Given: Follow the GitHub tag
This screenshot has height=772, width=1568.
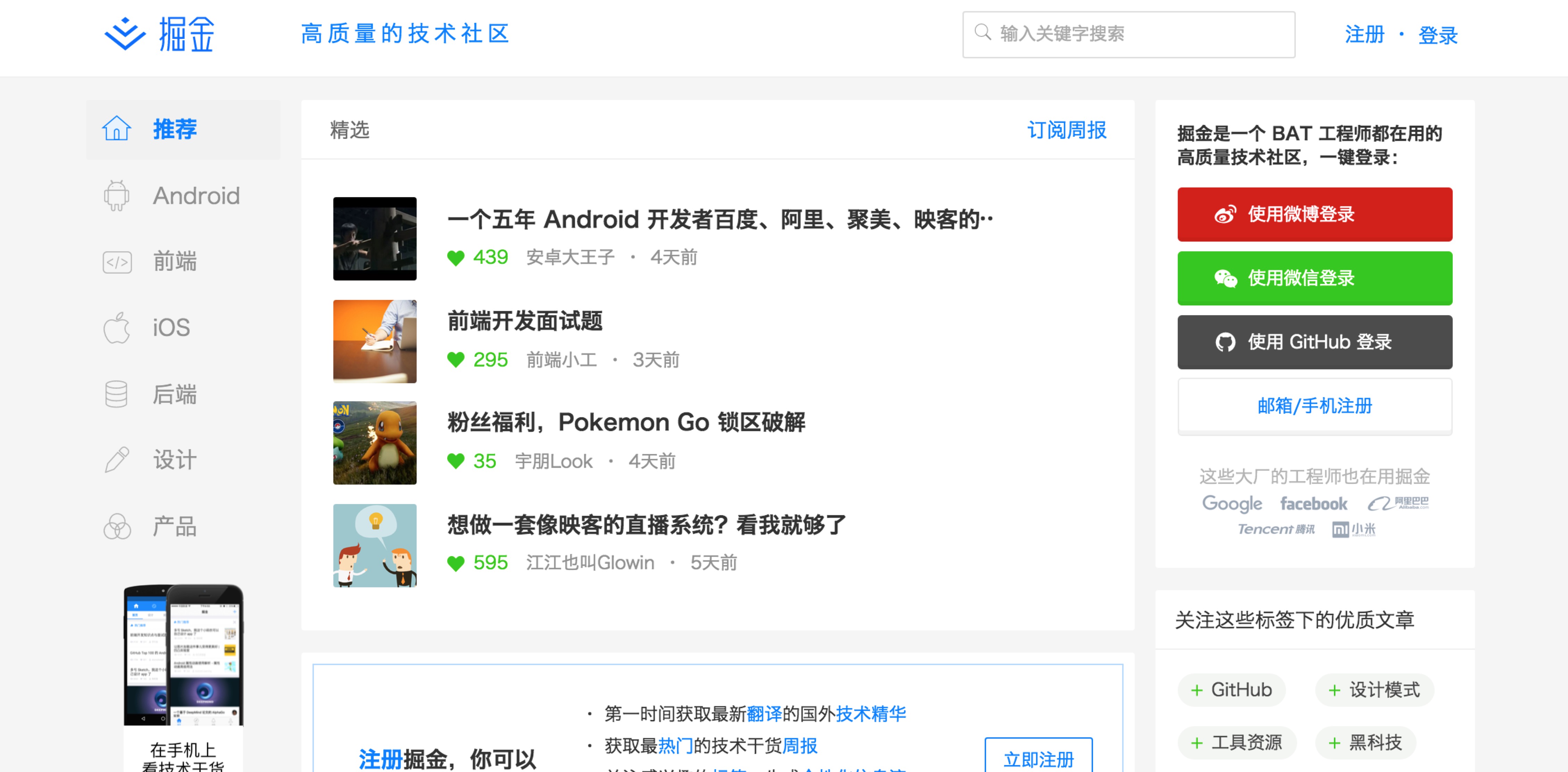Looking at the screenshot, I should pos(1232,690).
